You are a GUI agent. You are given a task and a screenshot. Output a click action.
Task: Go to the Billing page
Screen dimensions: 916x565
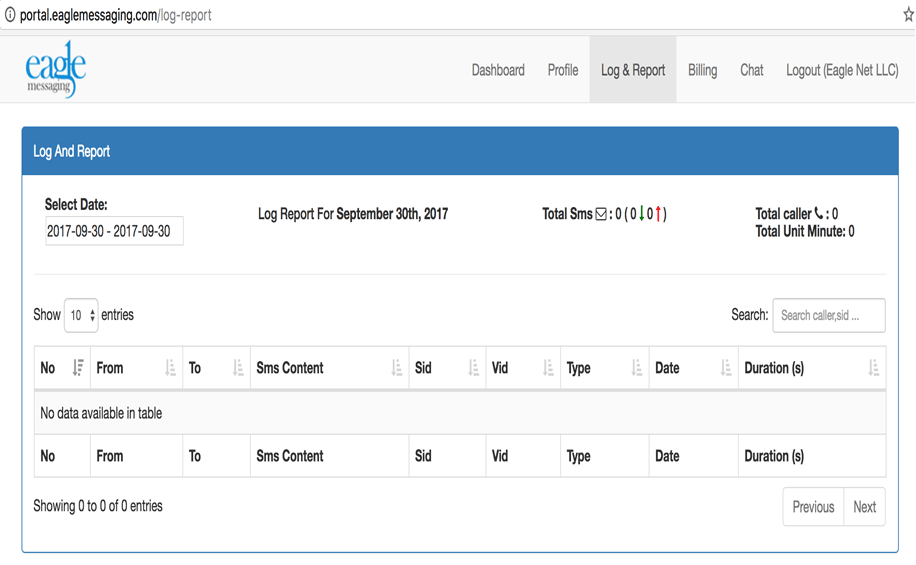tap(702, 70)
